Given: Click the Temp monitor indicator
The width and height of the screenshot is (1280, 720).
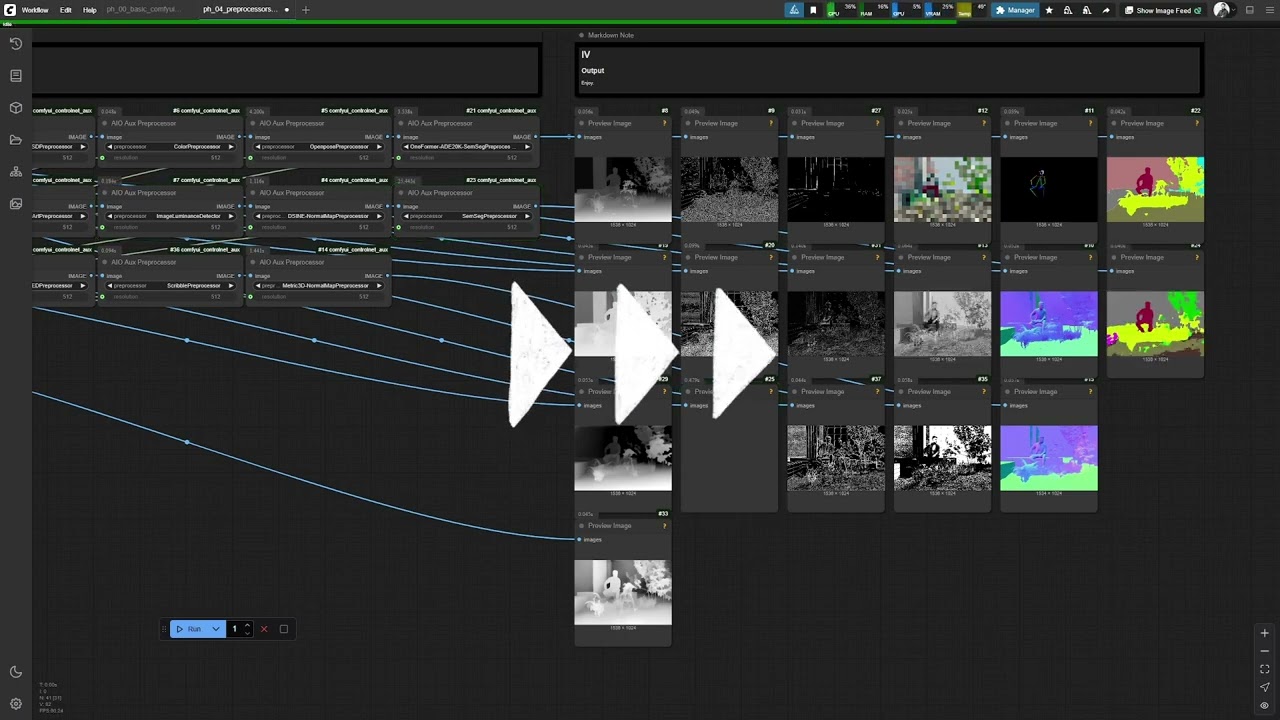Looking at the screenshot, I should pyautogui.click(x=971, y=10).
